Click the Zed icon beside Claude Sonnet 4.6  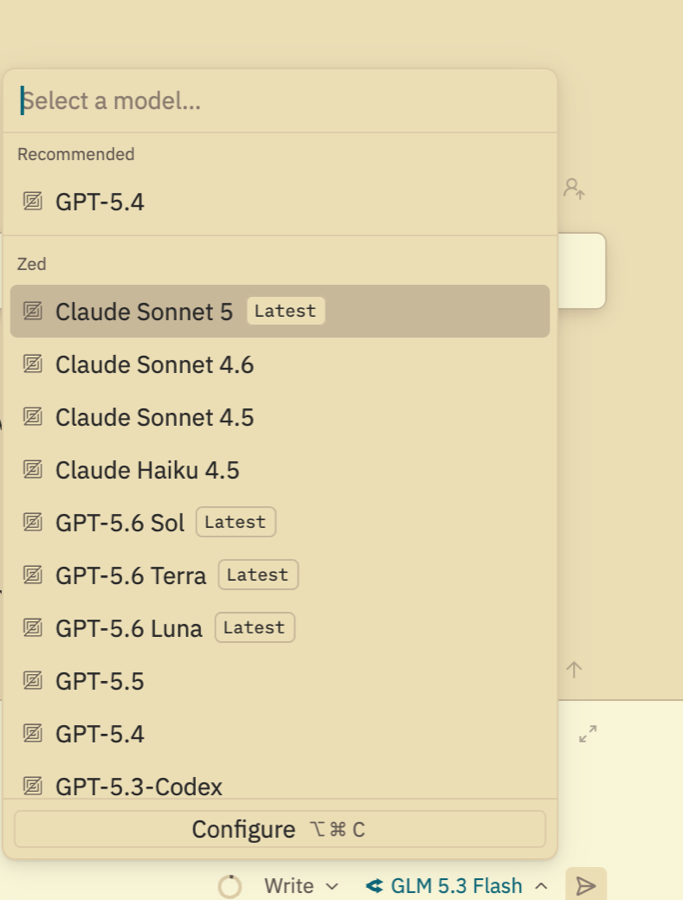coord(33,364)
